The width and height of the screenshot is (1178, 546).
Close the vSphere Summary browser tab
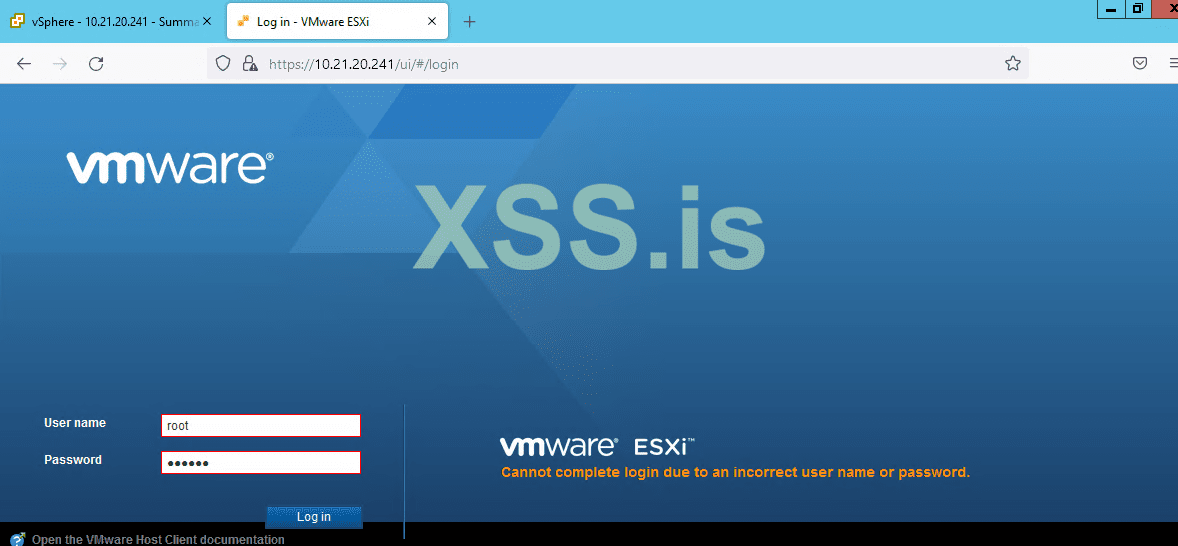click(208, 22)
